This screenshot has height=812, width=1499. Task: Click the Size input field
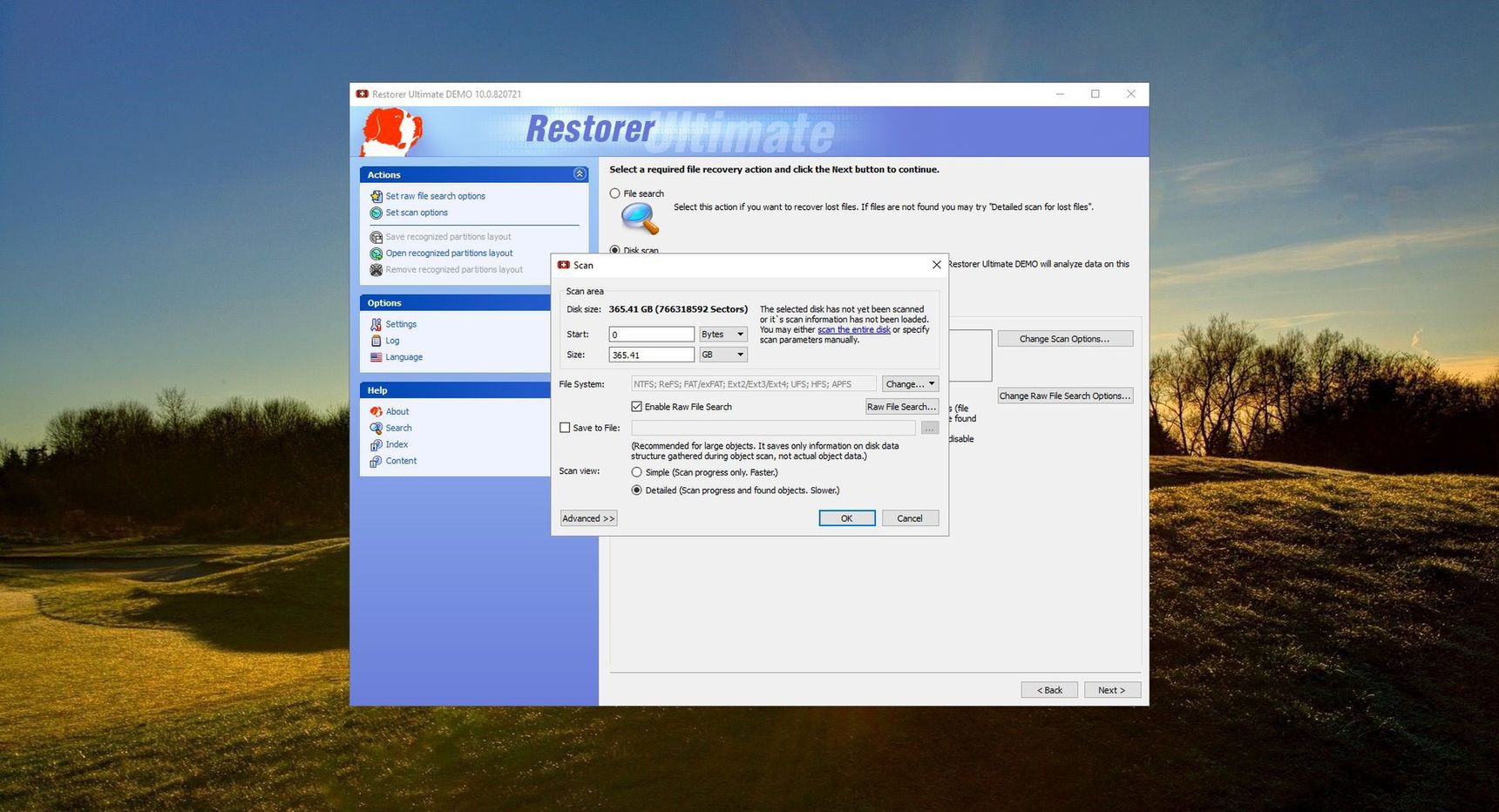(652, 355)
